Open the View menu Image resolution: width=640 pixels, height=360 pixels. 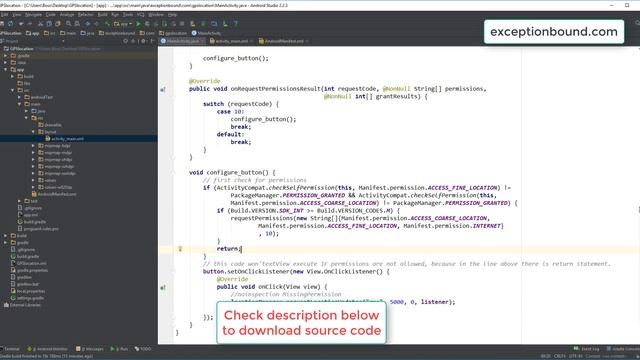17,15
